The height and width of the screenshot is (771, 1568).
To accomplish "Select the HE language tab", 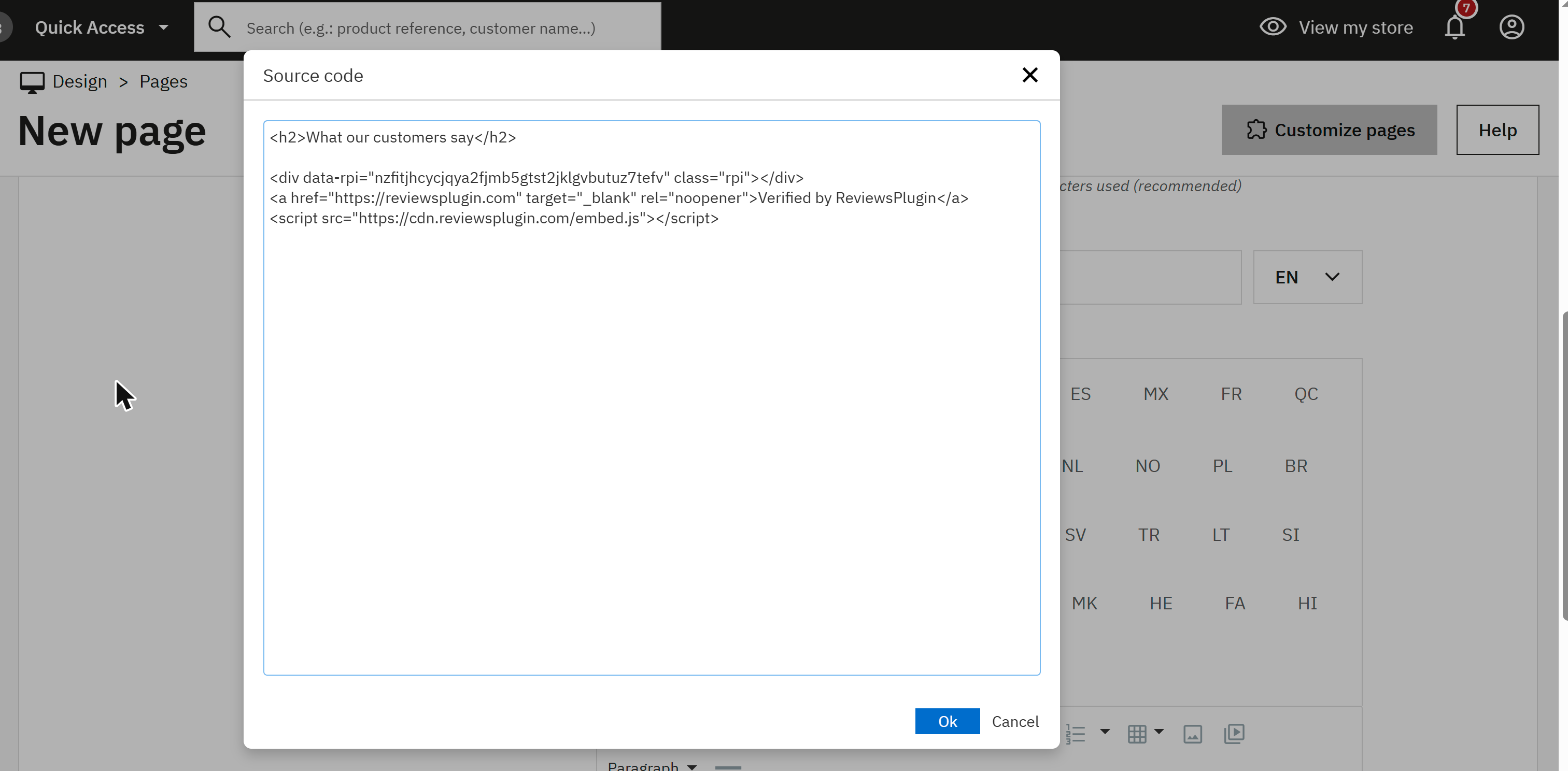I will [1161, 603].
